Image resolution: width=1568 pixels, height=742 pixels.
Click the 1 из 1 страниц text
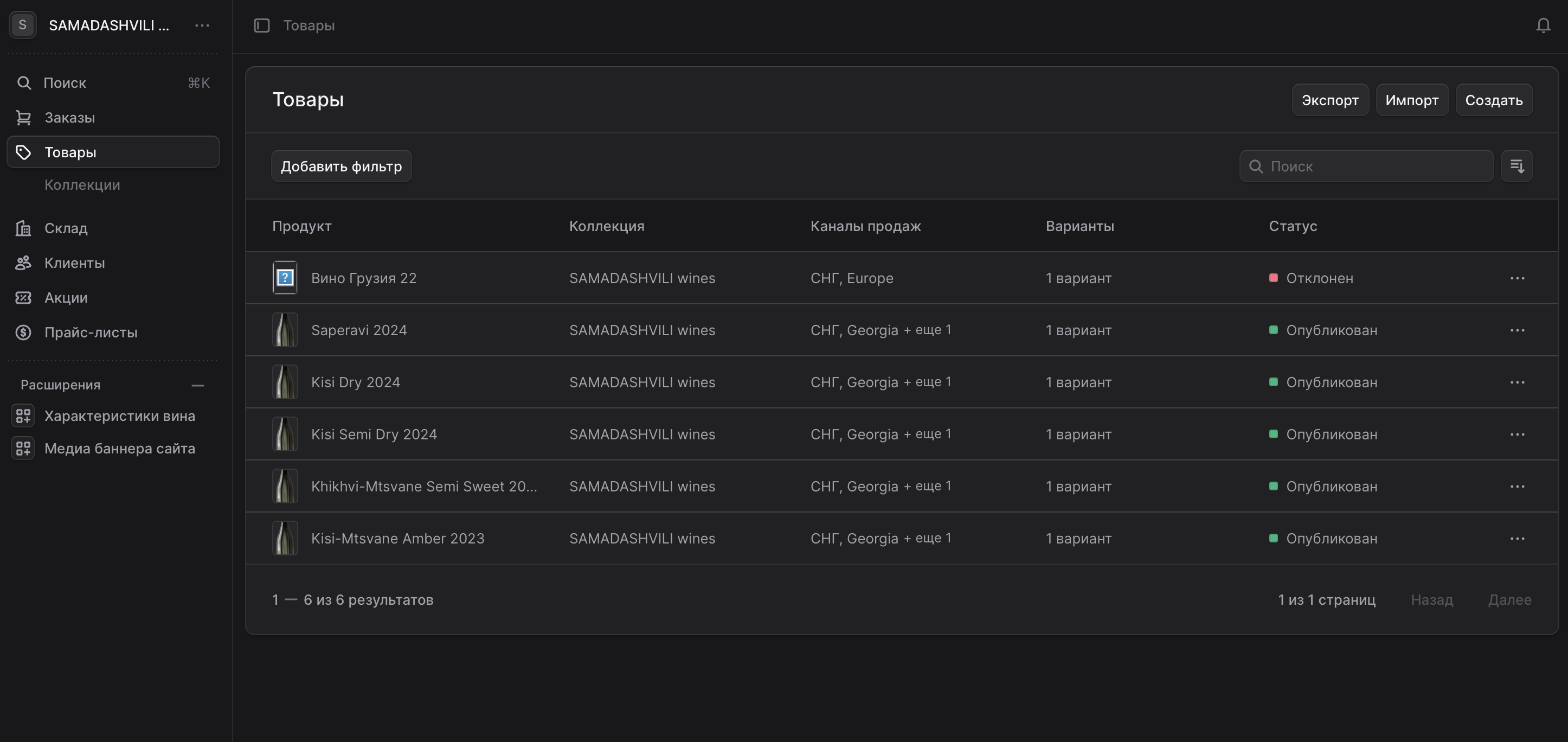(x=1326, y=599)
